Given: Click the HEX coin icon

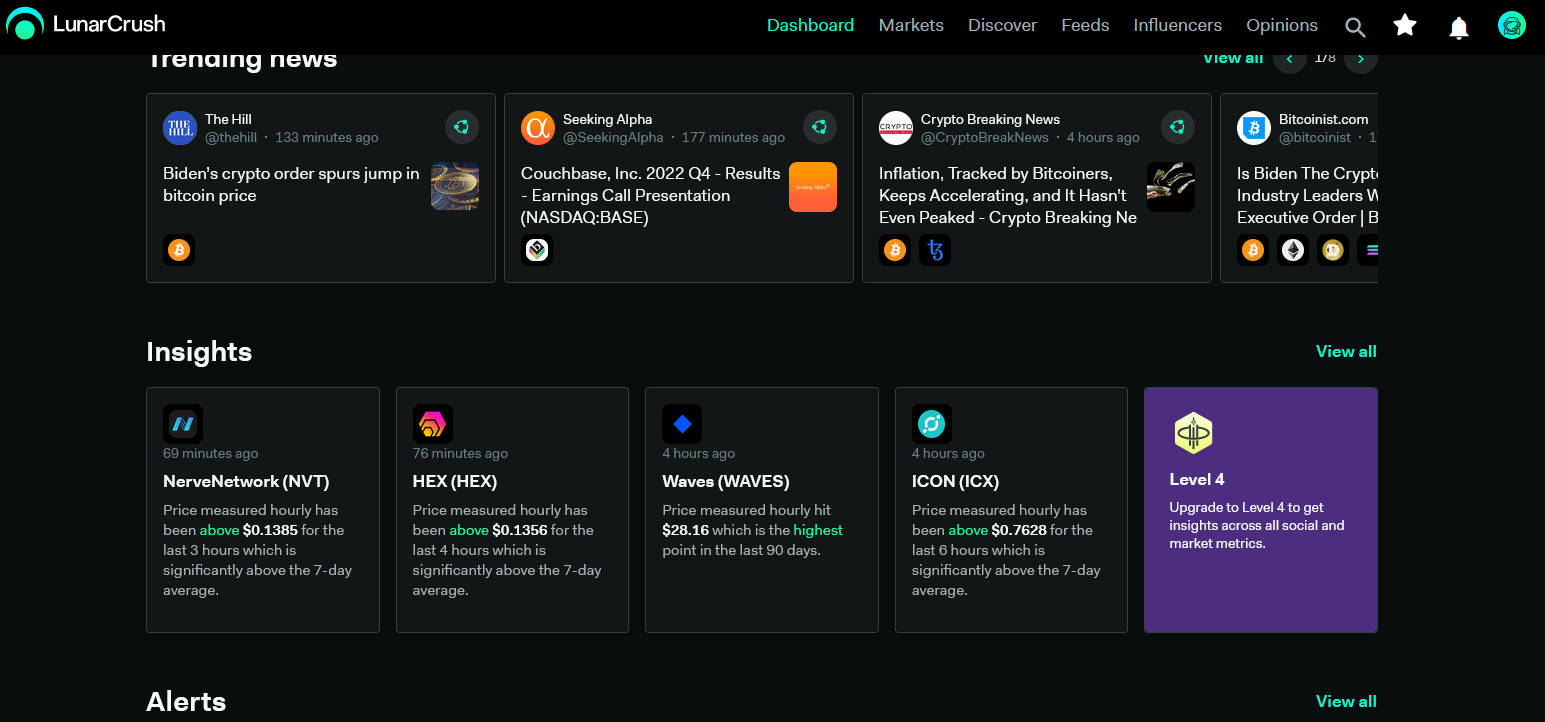Looking at the screenshot, I should coord(433,424).
